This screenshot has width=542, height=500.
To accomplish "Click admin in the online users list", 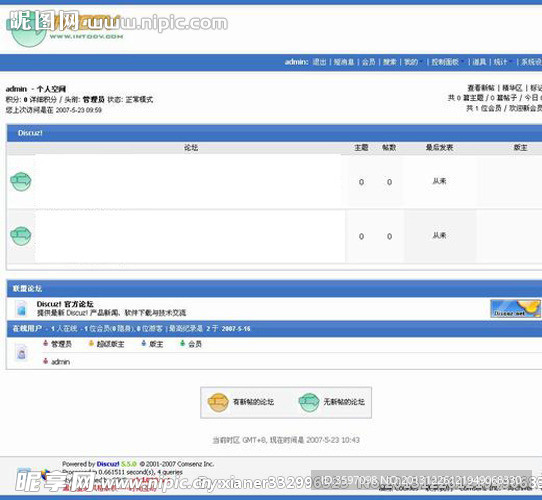I will click(x=60, y=362).
